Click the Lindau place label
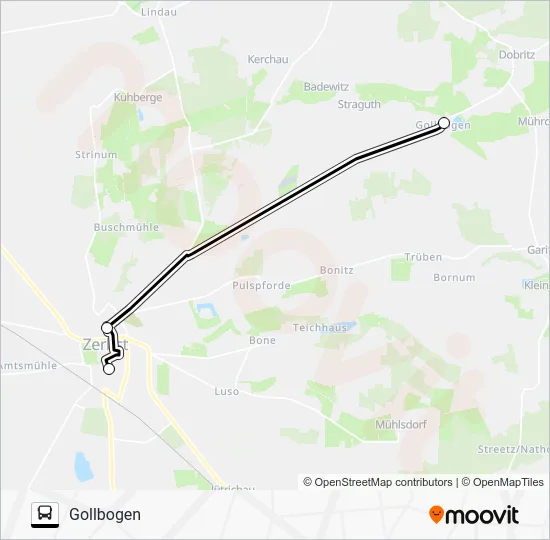The image size is (550, 540). pos(159,12)
